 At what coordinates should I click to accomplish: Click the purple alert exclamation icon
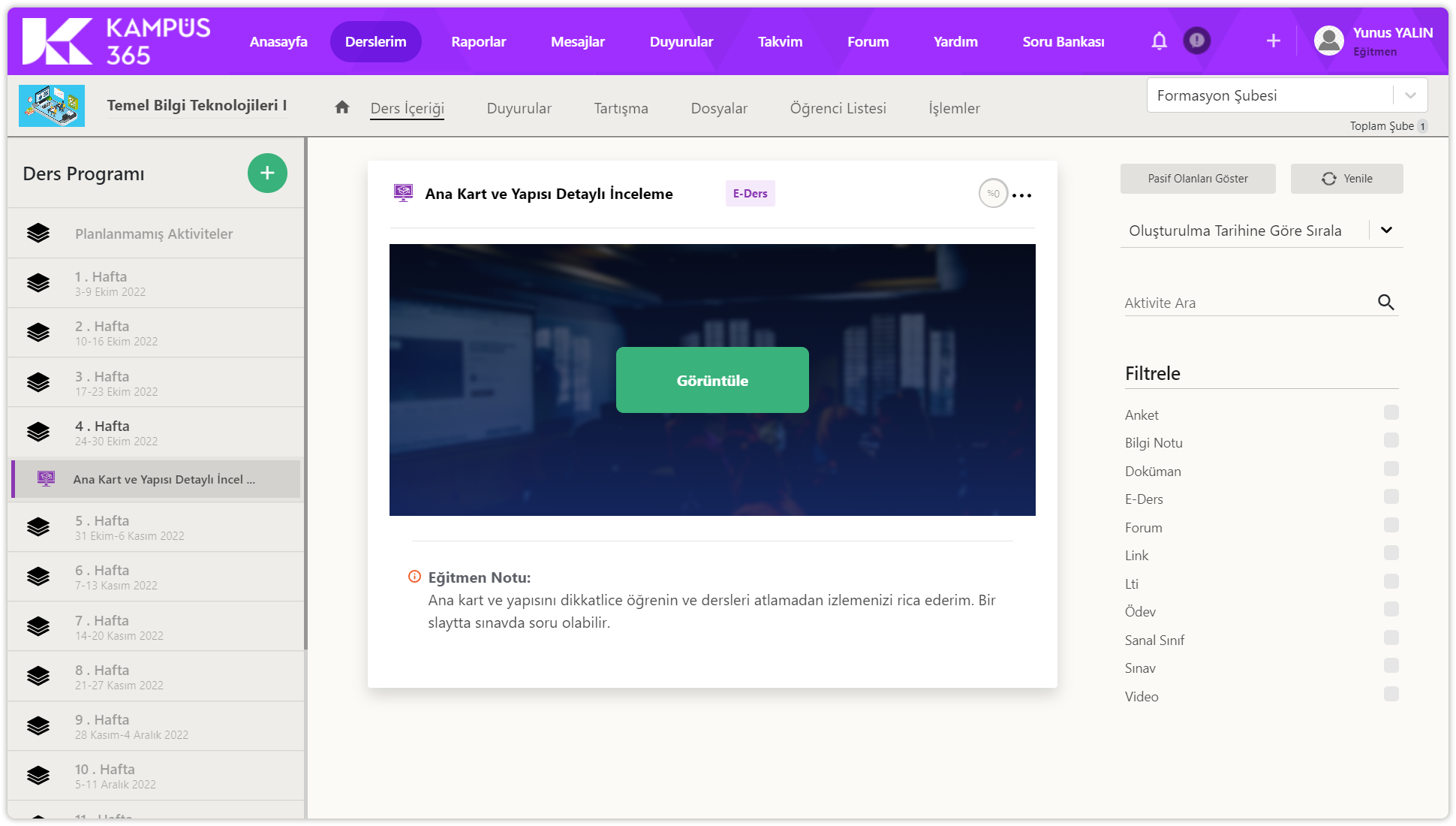pos(1197,41)
